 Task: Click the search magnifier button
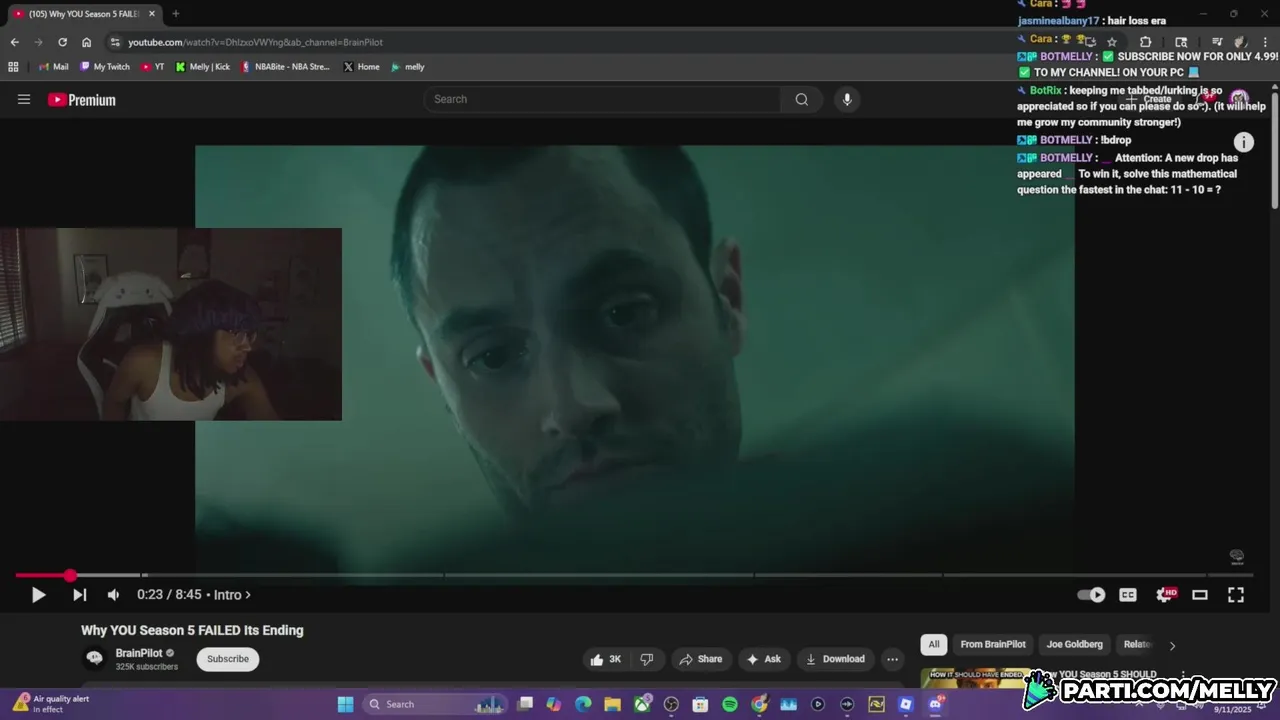802,99
